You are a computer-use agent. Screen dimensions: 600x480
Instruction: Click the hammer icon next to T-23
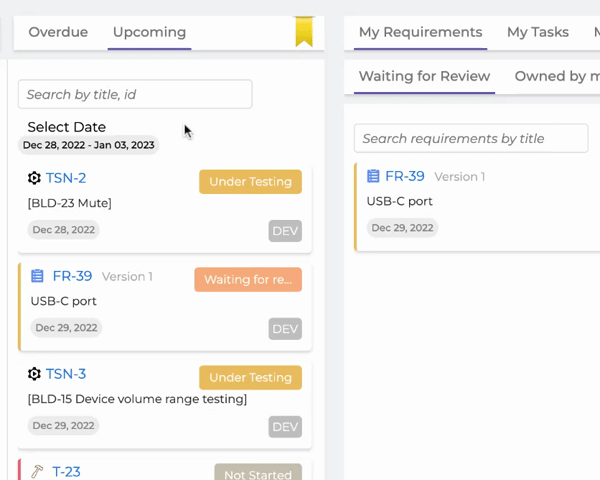[37, 472]
